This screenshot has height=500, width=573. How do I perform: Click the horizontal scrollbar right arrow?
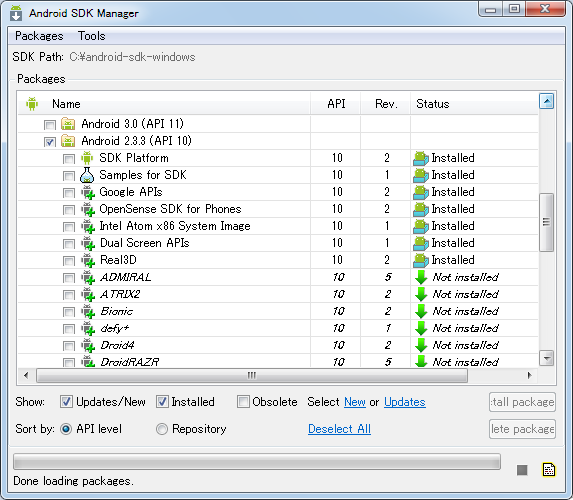(529, 375)
